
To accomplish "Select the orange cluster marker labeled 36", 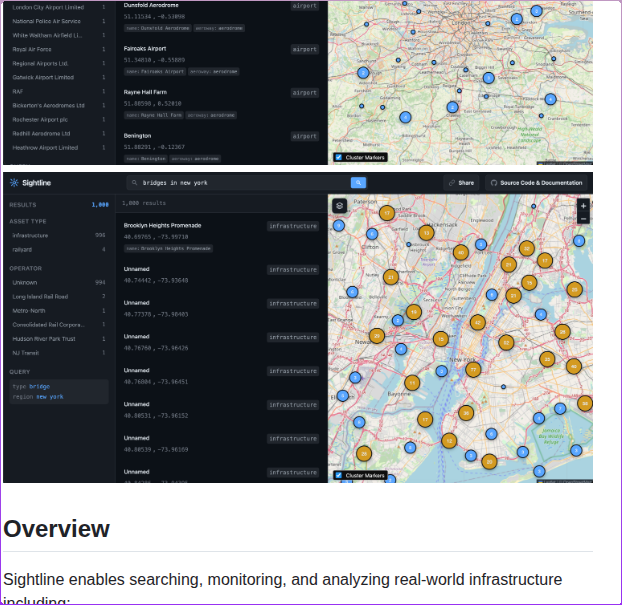I will coord(466,413).
